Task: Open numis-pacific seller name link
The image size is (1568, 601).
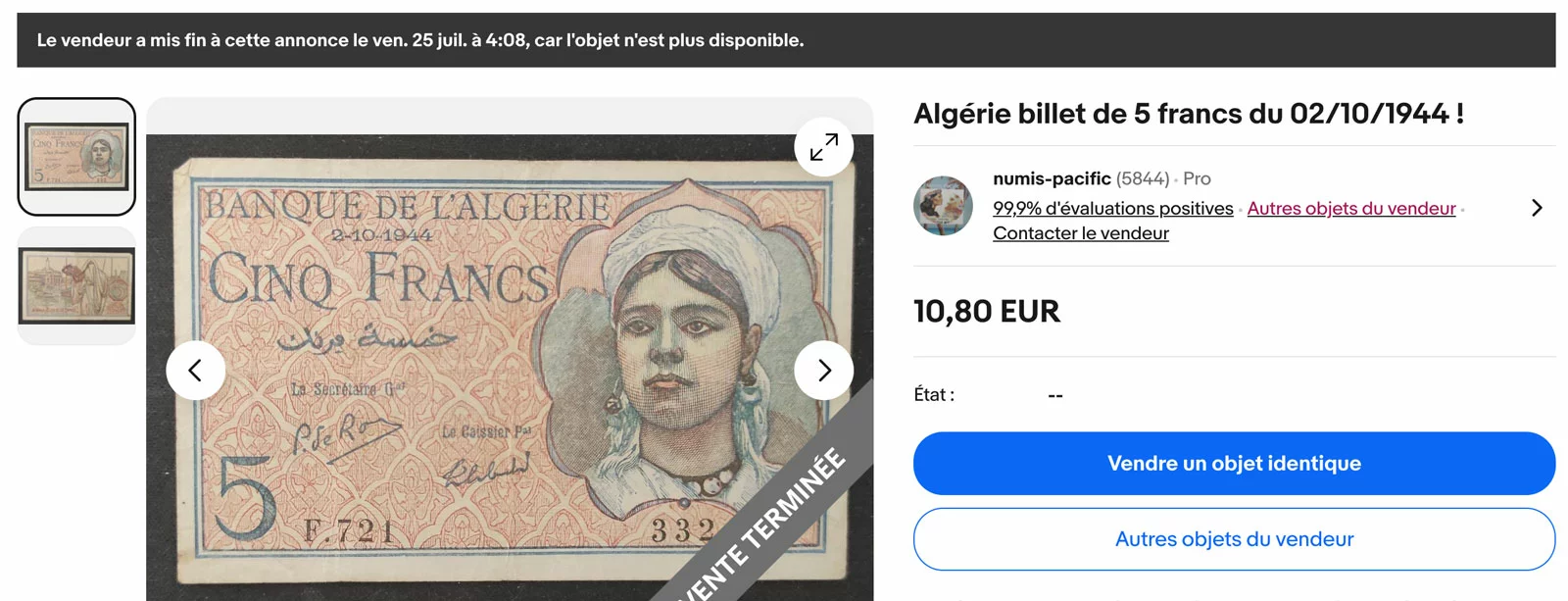Action: (1052, 178)
